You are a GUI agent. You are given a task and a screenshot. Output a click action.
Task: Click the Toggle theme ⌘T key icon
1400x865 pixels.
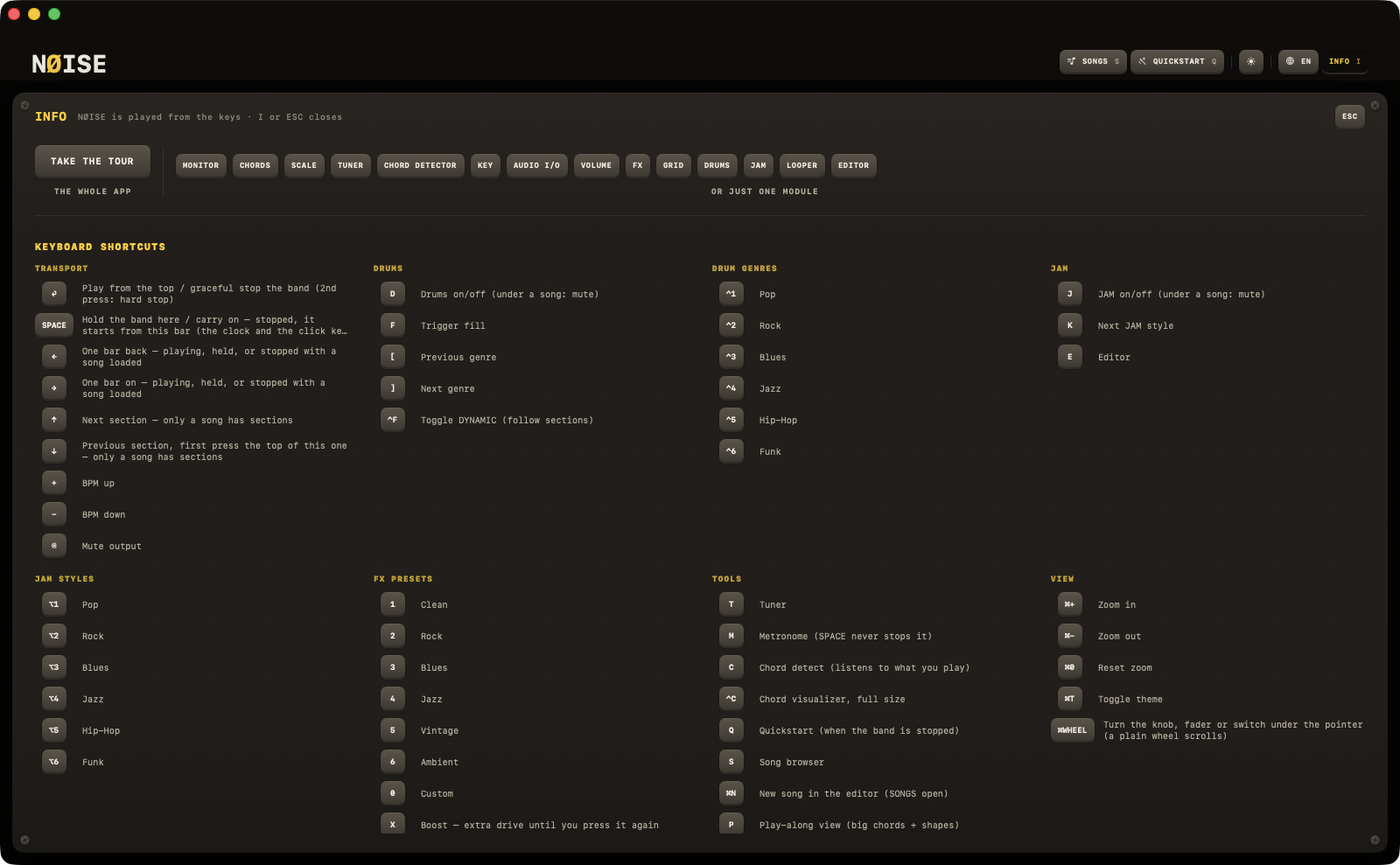(1070, 698)
